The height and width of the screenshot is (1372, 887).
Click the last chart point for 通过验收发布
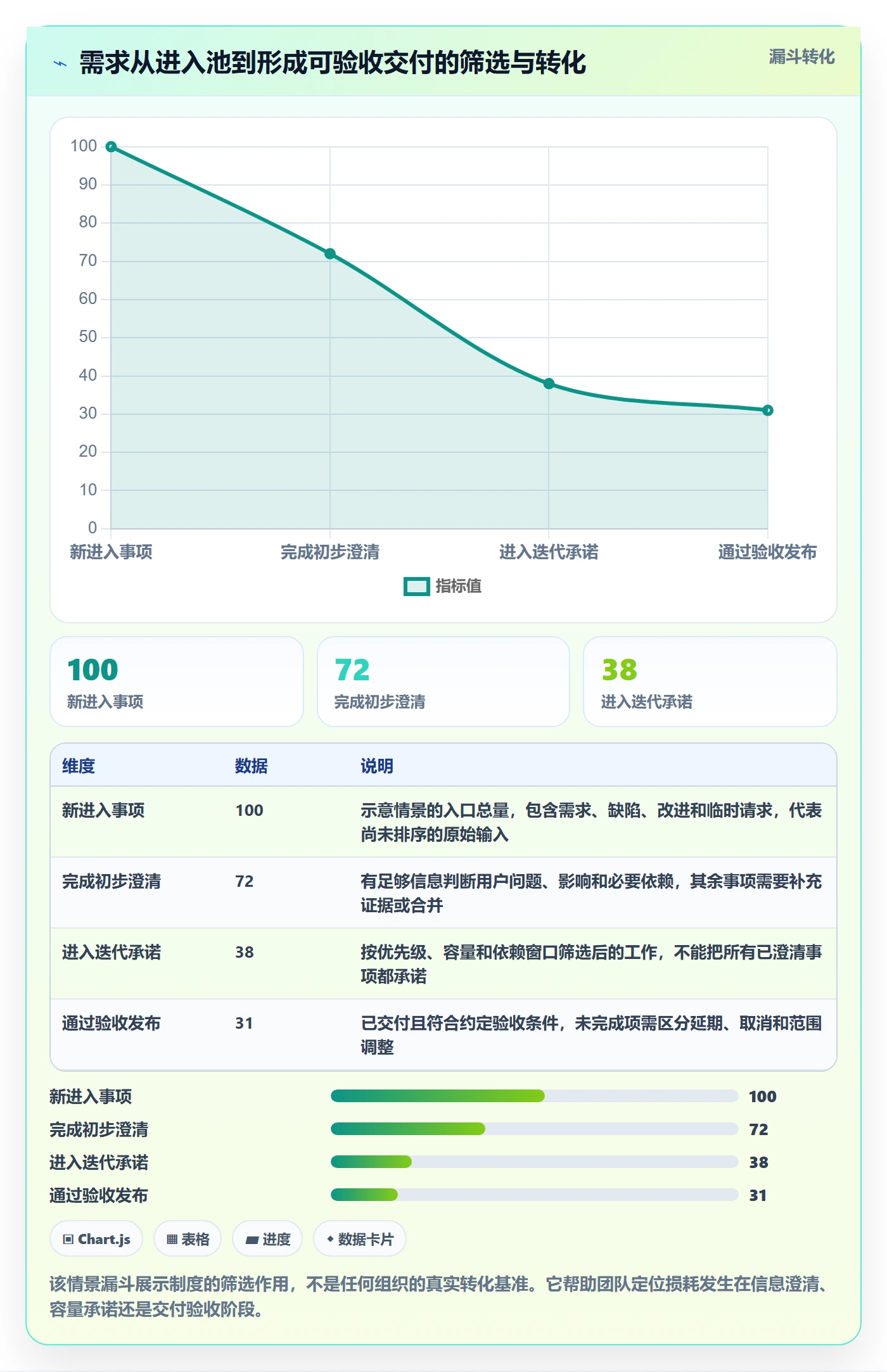[768, 410]
